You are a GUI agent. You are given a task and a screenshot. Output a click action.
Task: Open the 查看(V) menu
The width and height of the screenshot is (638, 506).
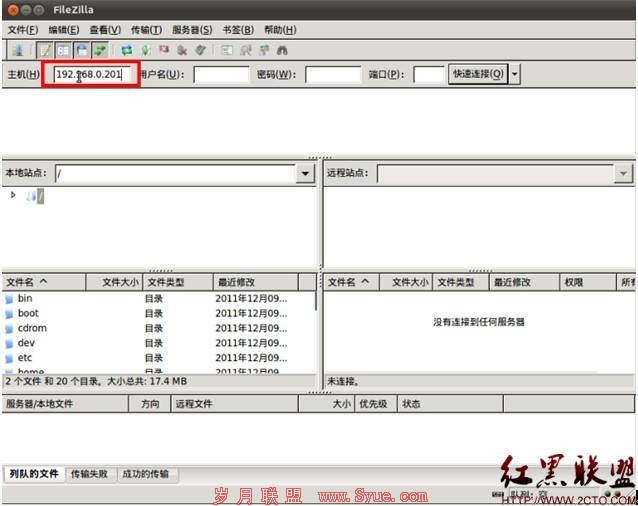click(x=105, y=30)
